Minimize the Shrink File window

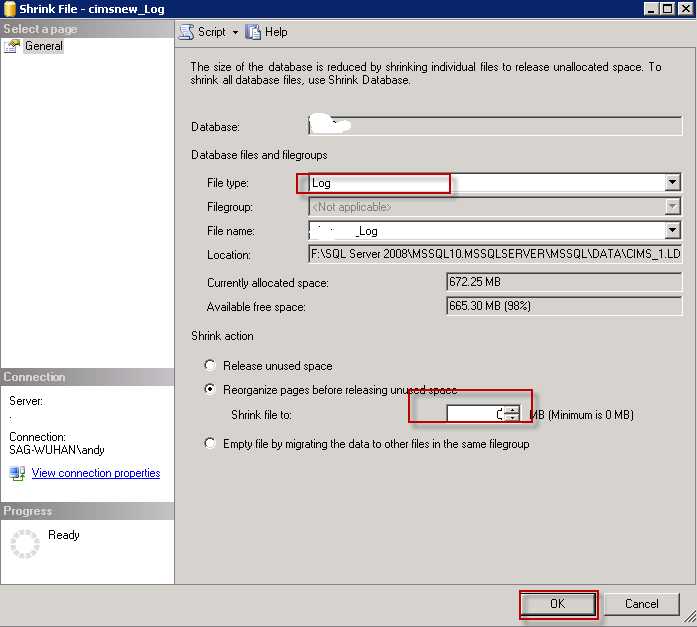651,8
